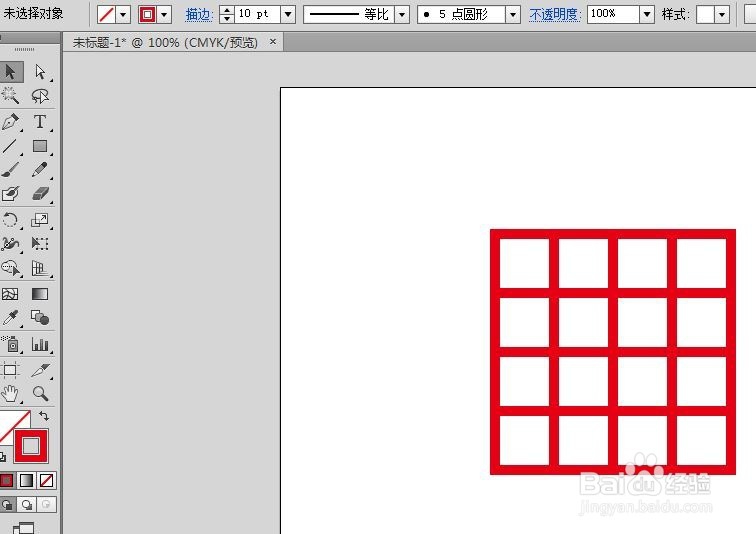Select the Pencil tool
The image size is (756, 534).
(40, 170)
